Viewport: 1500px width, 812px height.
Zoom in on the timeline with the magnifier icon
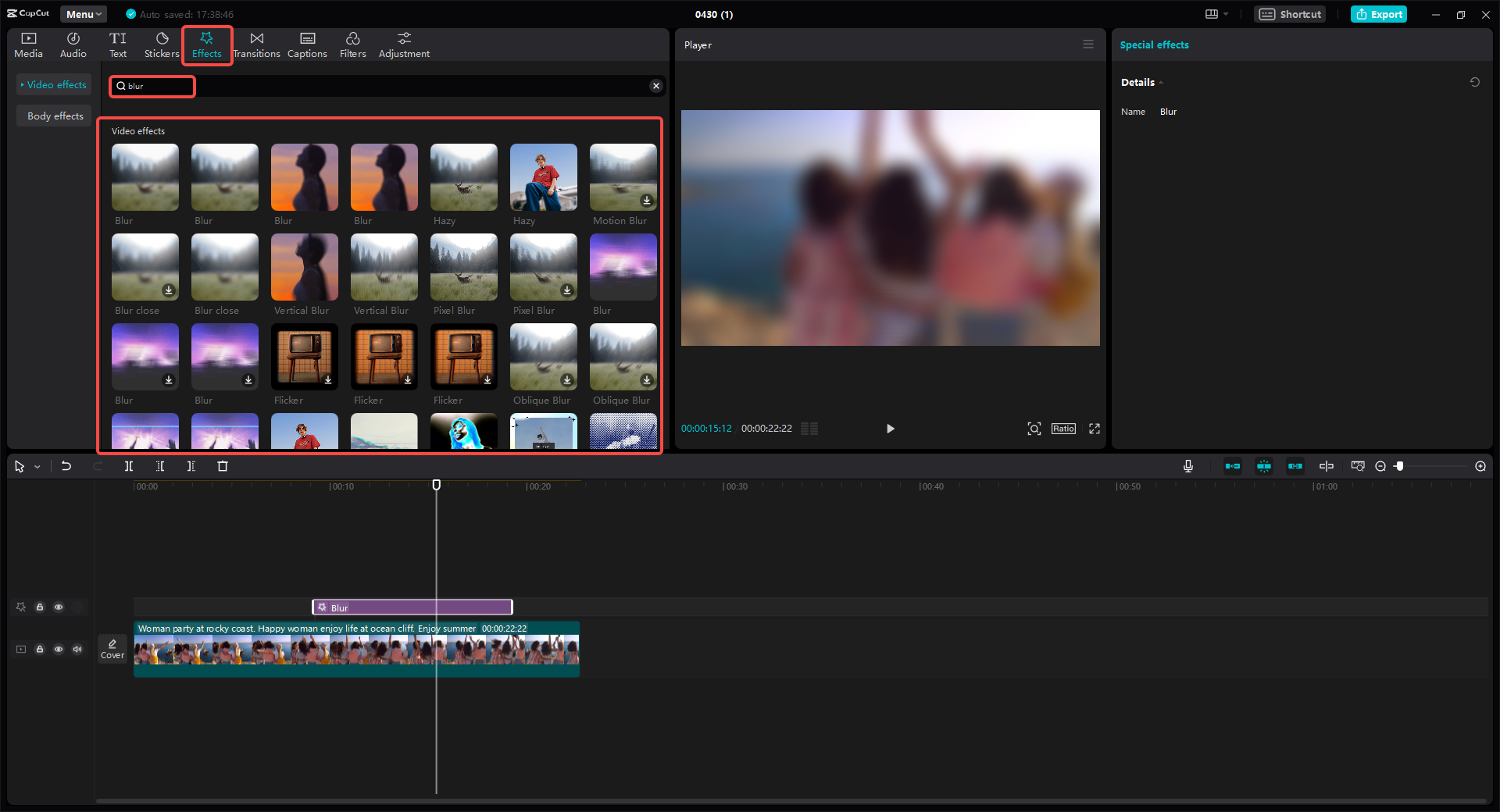[1480, 466]
